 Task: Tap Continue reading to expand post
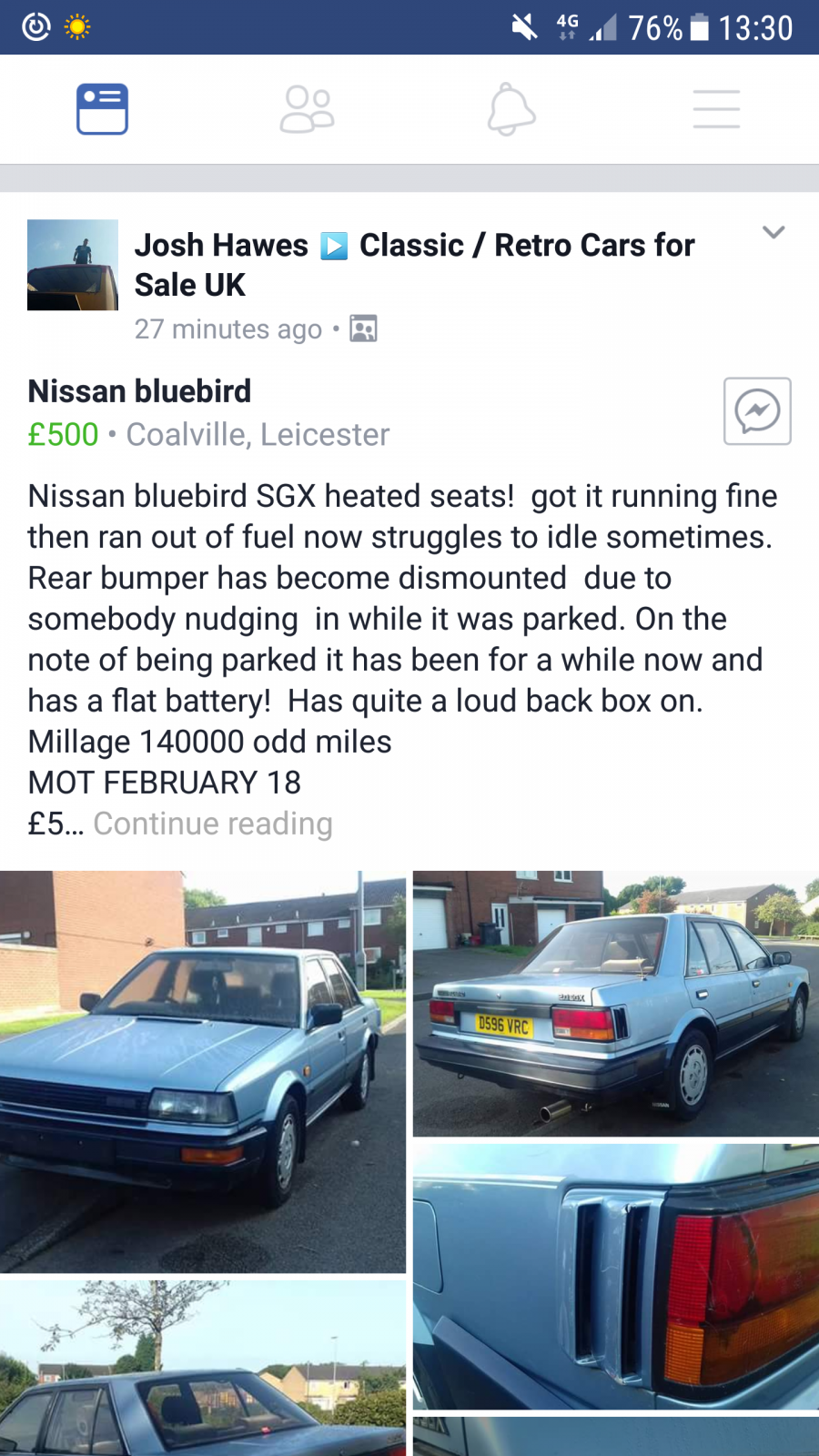pos(213,824)
